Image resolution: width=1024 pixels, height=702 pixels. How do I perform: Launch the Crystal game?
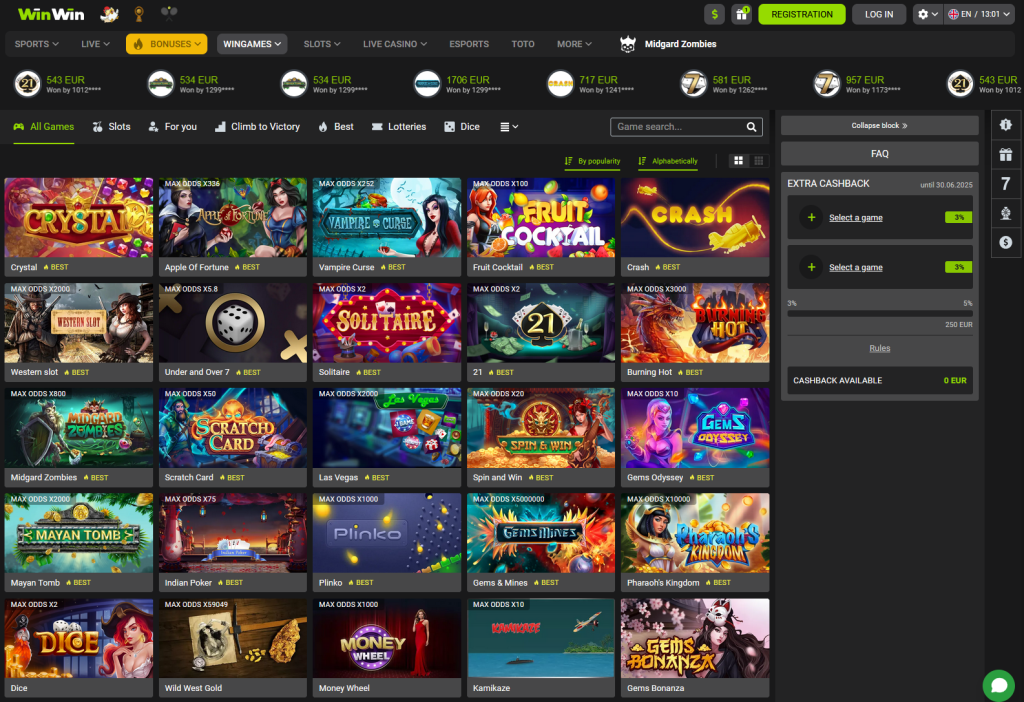pos(78,227)
